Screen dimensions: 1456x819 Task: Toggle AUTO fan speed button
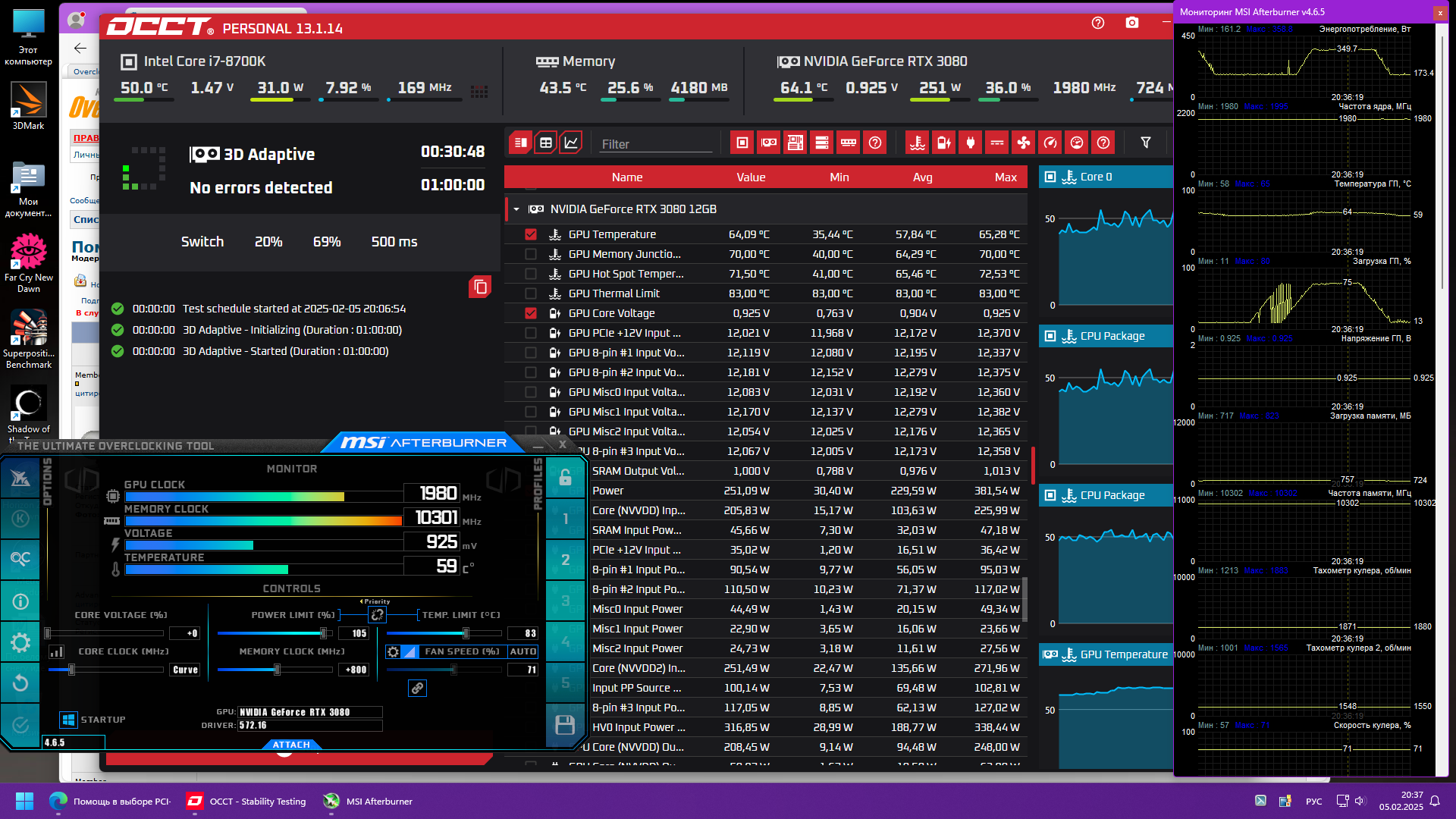point(522,651)
